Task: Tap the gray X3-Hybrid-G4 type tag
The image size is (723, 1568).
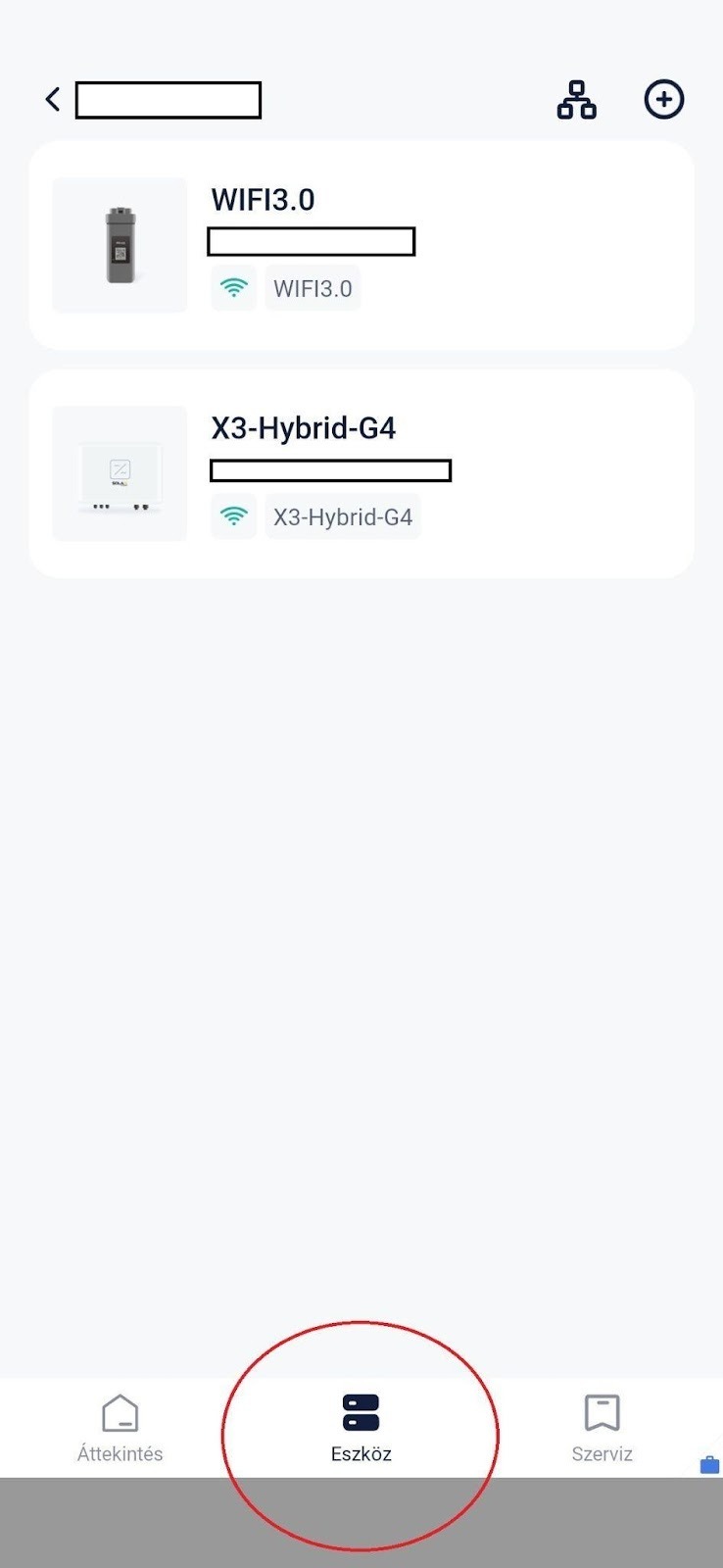Action: [x=342, y=516]
